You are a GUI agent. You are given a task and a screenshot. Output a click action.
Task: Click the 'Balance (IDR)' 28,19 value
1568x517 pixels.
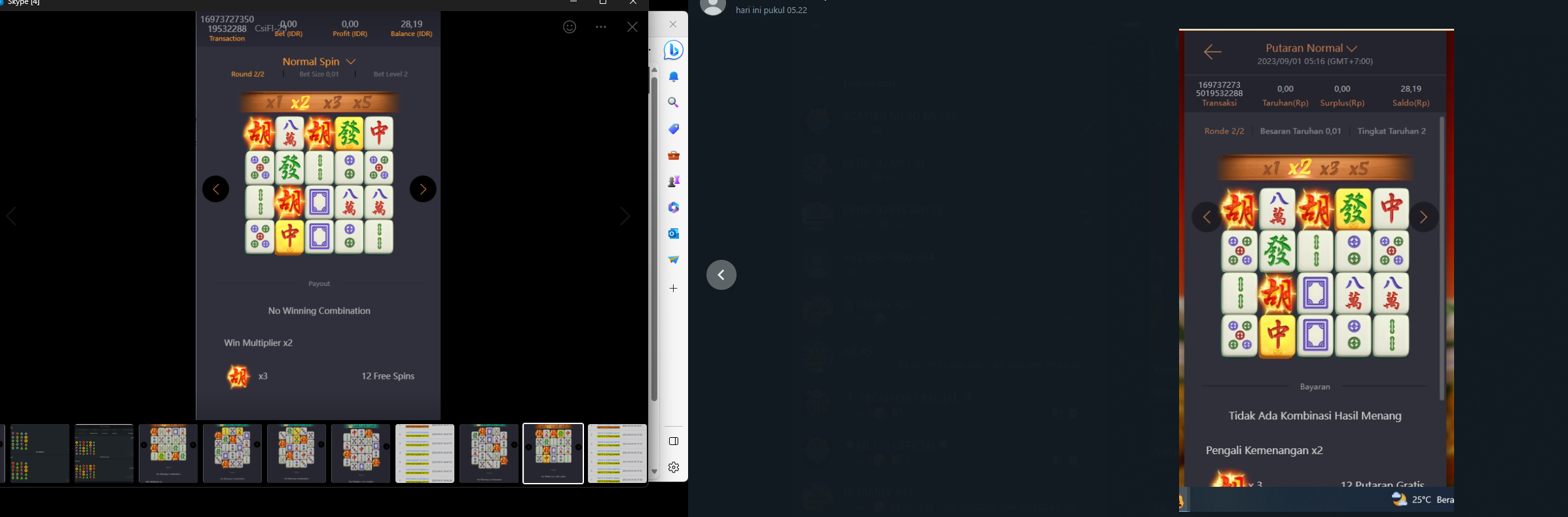pyautogui.click(x=412, y=24)
